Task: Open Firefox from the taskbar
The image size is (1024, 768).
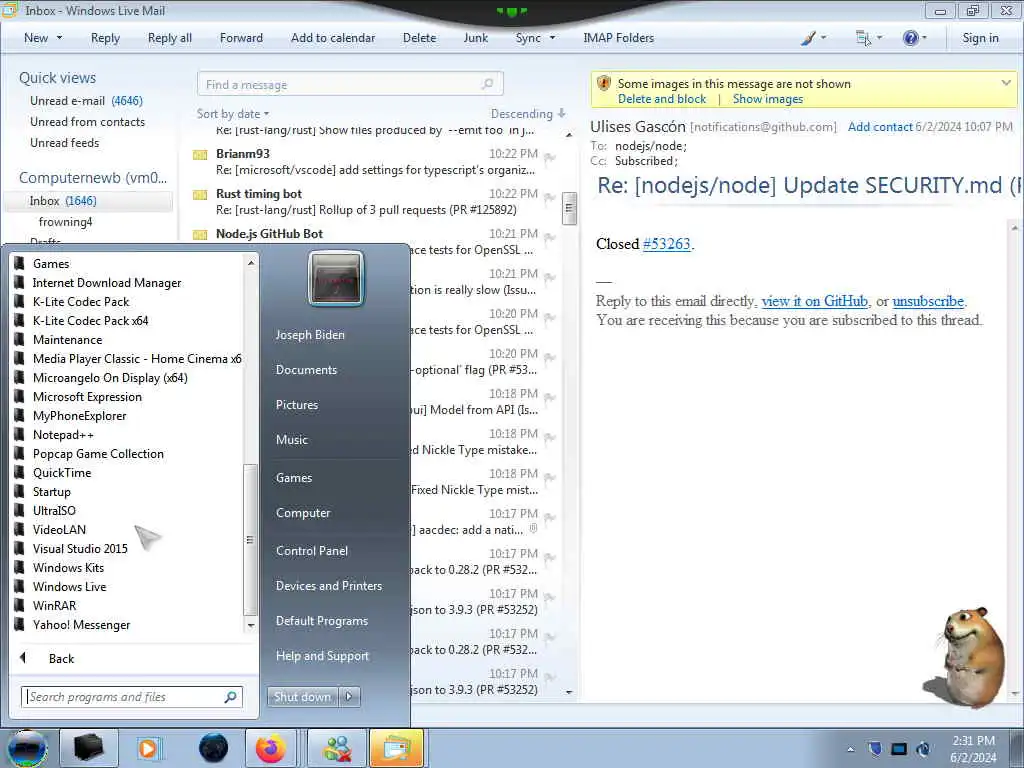Action: pyautogui.click(x=270, y=748)
